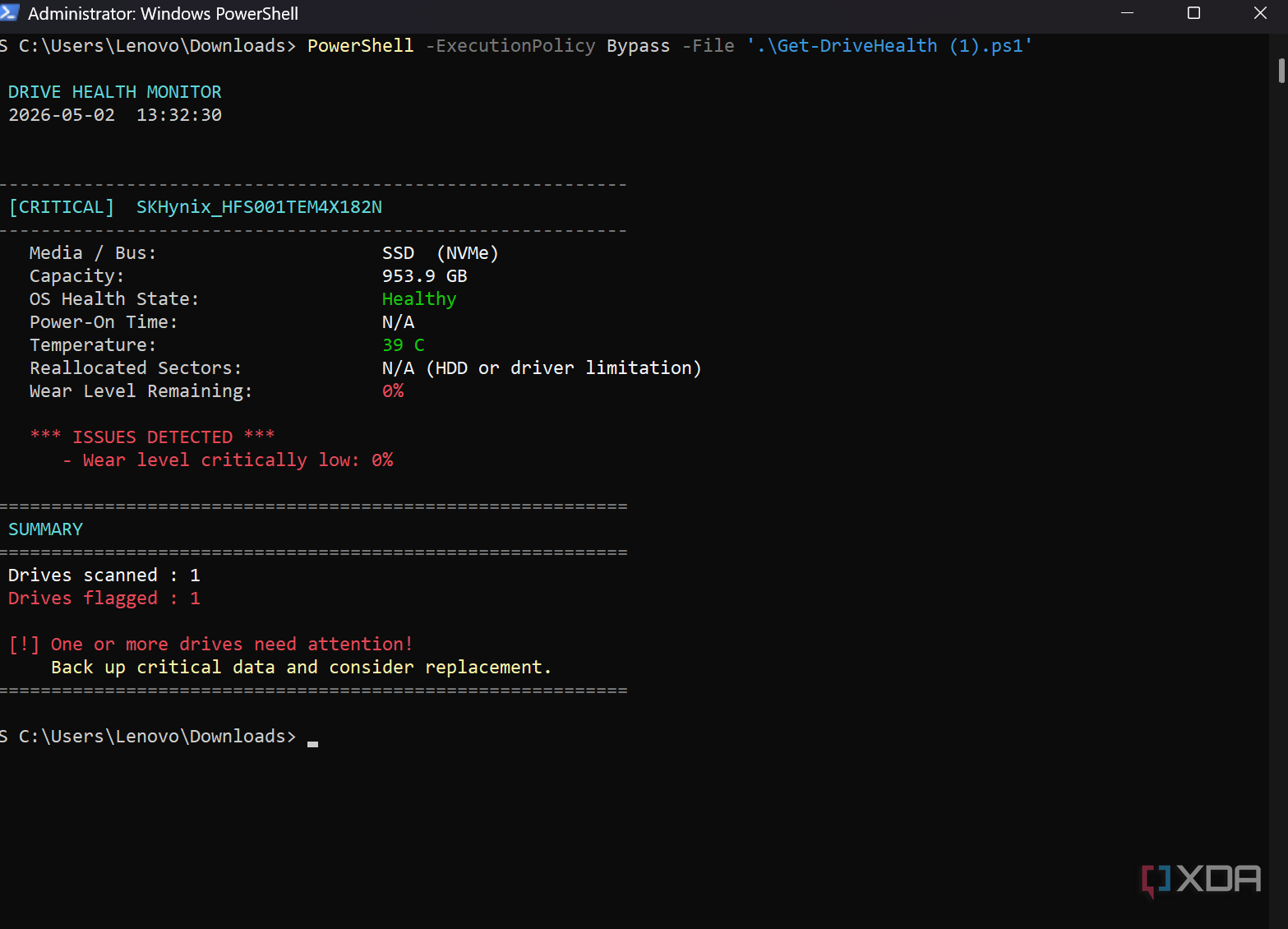Click the Get-DriveHealth (1).ps1 script path
The height and width of the screenshot is (929, 1288).
coord(889,46)
